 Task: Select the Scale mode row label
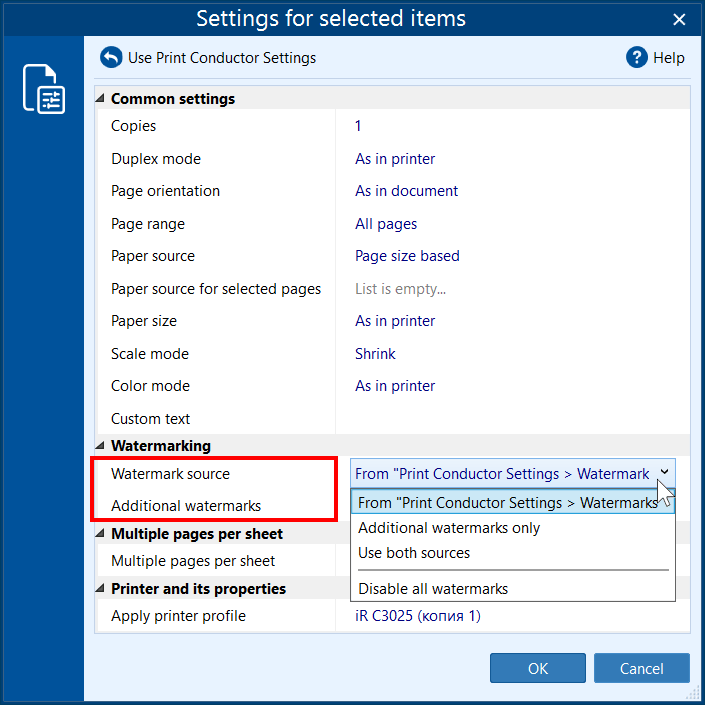coord(150,354)
